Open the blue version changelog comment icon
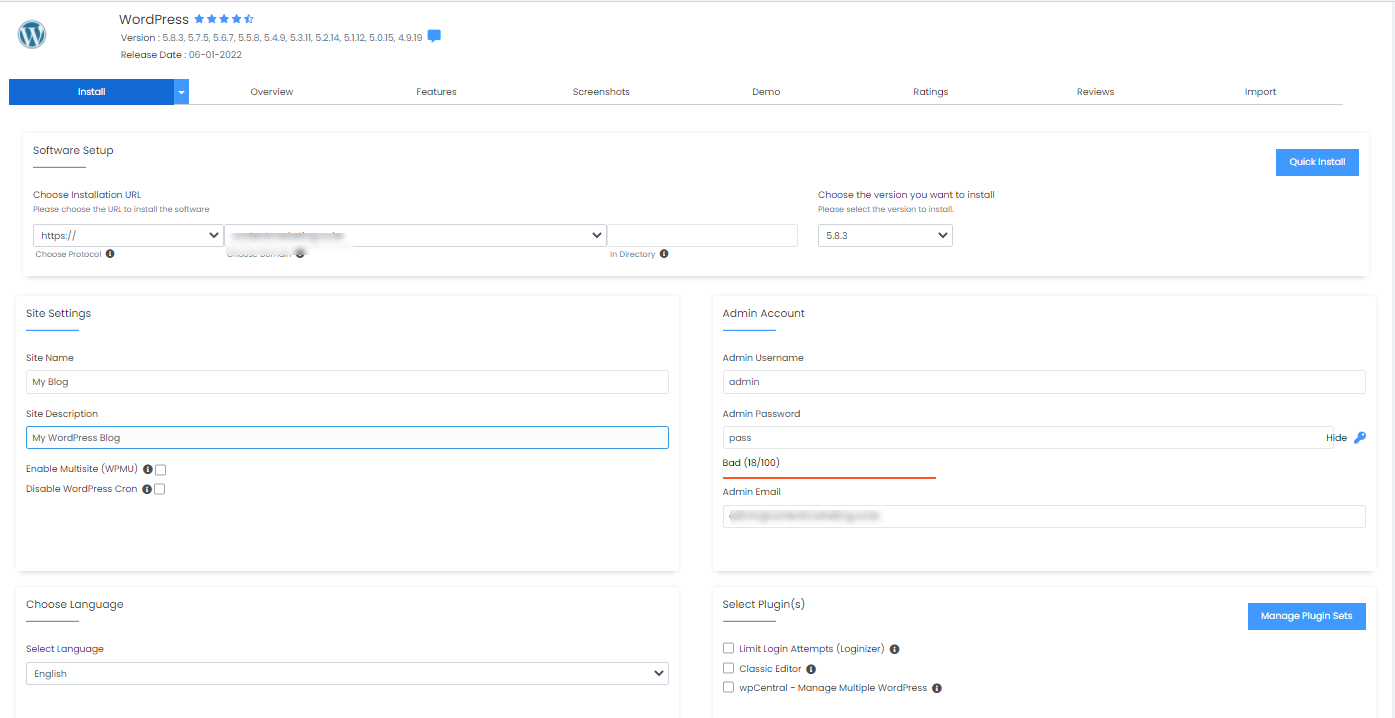The image size is (1395, 718). pyautogui.click(x=434, y=36)
